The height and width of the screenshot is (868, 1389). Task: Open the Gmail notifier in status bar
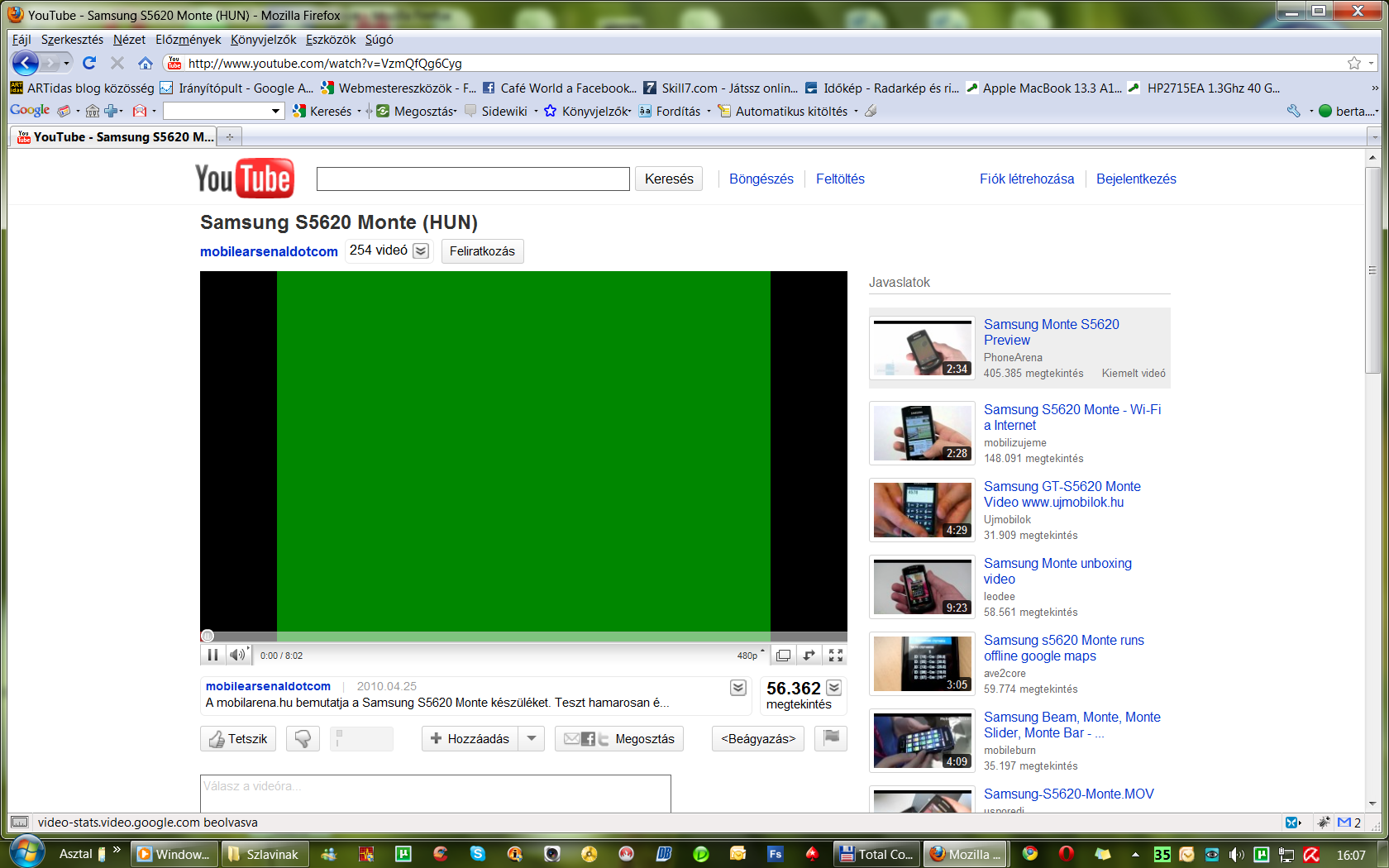point(1349,823)
